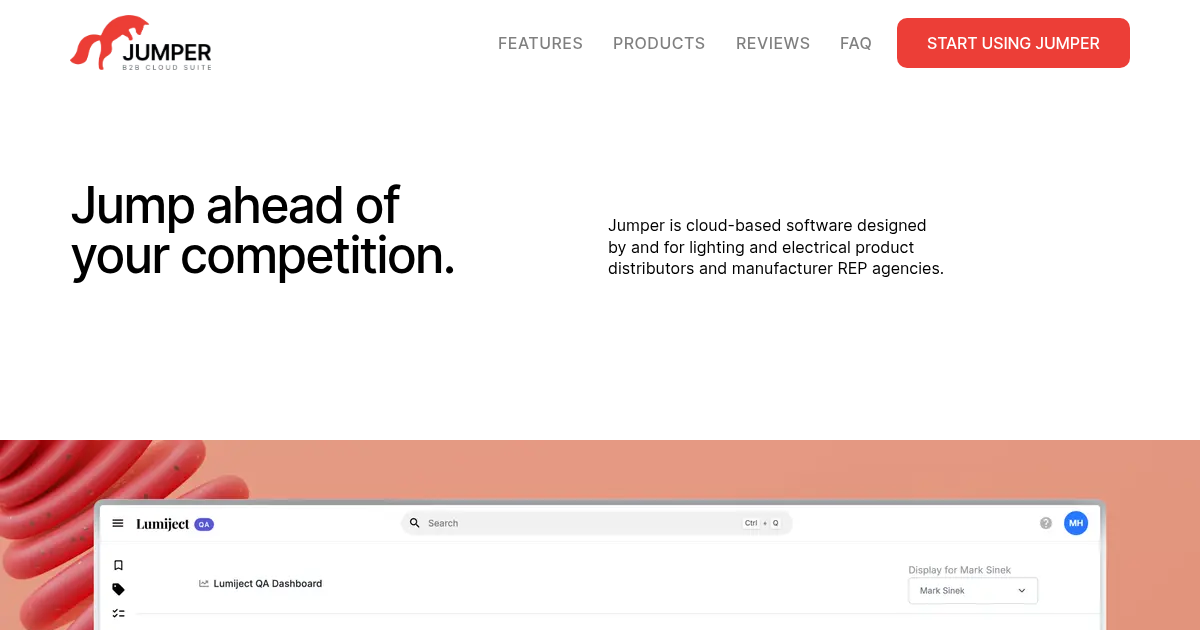Click the magnifier icon in Search
Screen dimensions: 1200x630
pos(415,523)
